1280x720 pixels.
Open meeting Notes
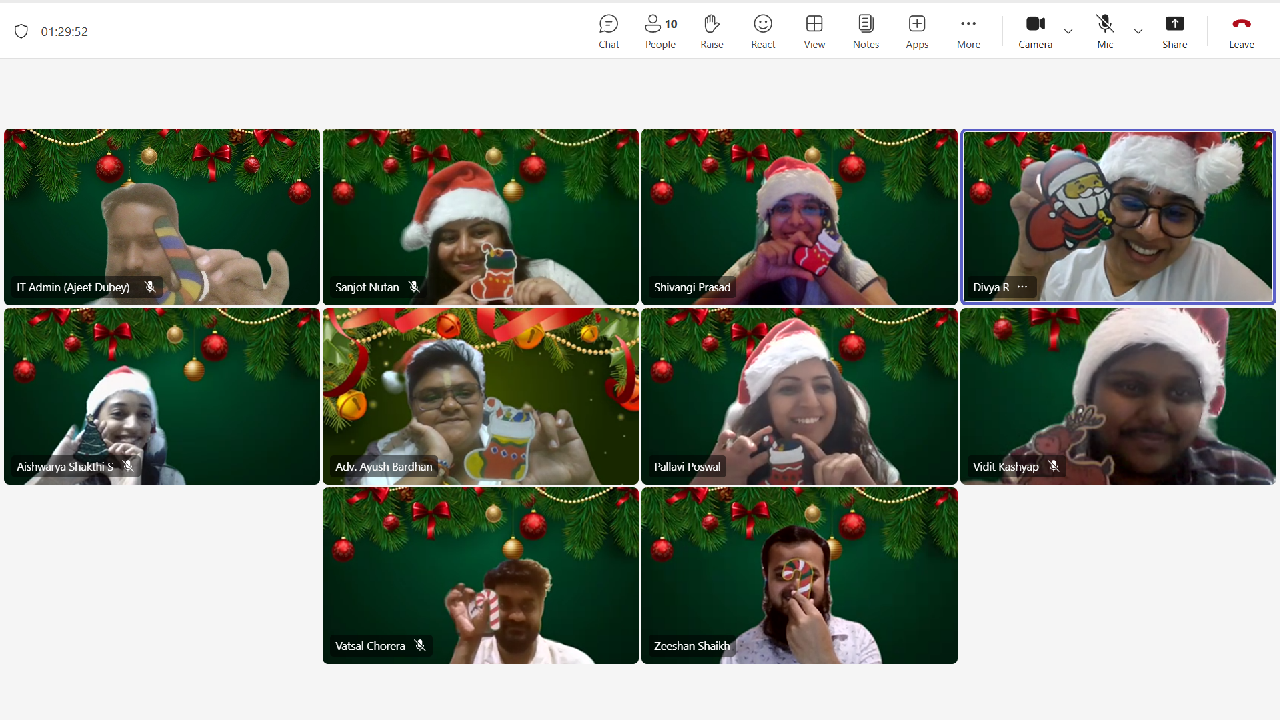866,31
